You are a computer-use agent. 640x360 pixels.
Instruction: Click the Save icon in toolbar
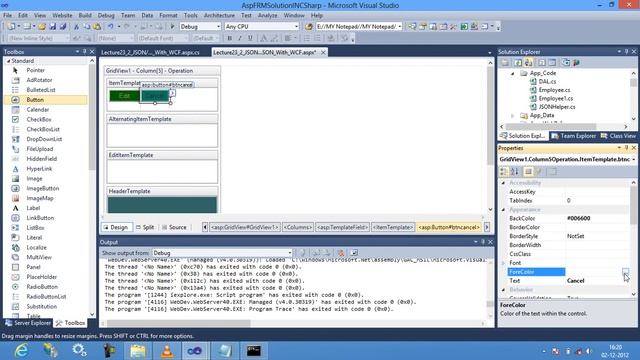tap(53, 27)
